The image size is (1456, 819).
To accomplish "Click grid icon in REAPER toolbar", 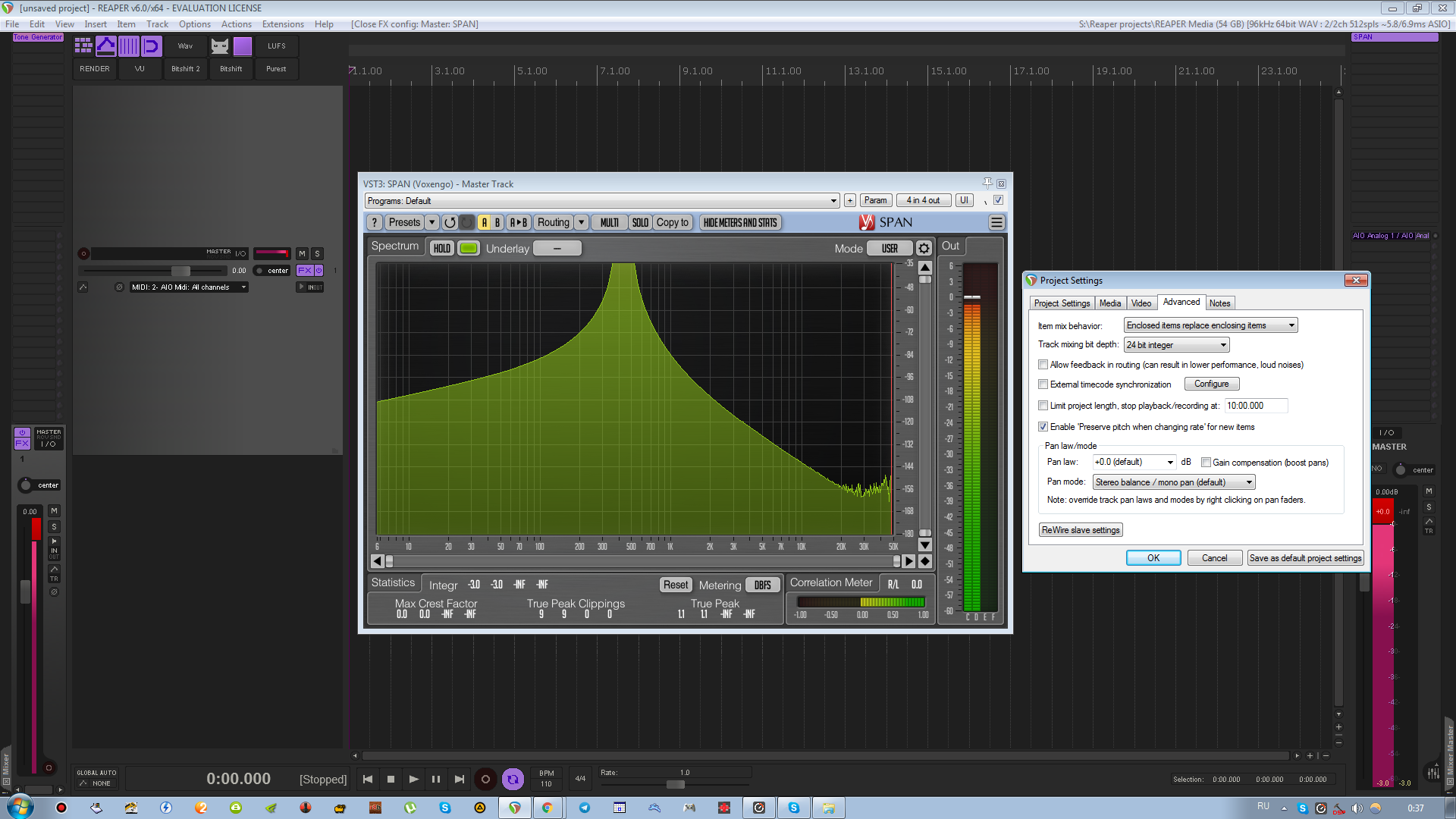I will 83,46.
